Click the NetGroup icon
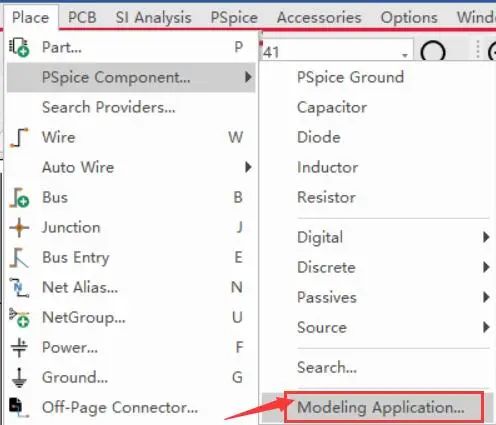 click(x=19, y=317)
